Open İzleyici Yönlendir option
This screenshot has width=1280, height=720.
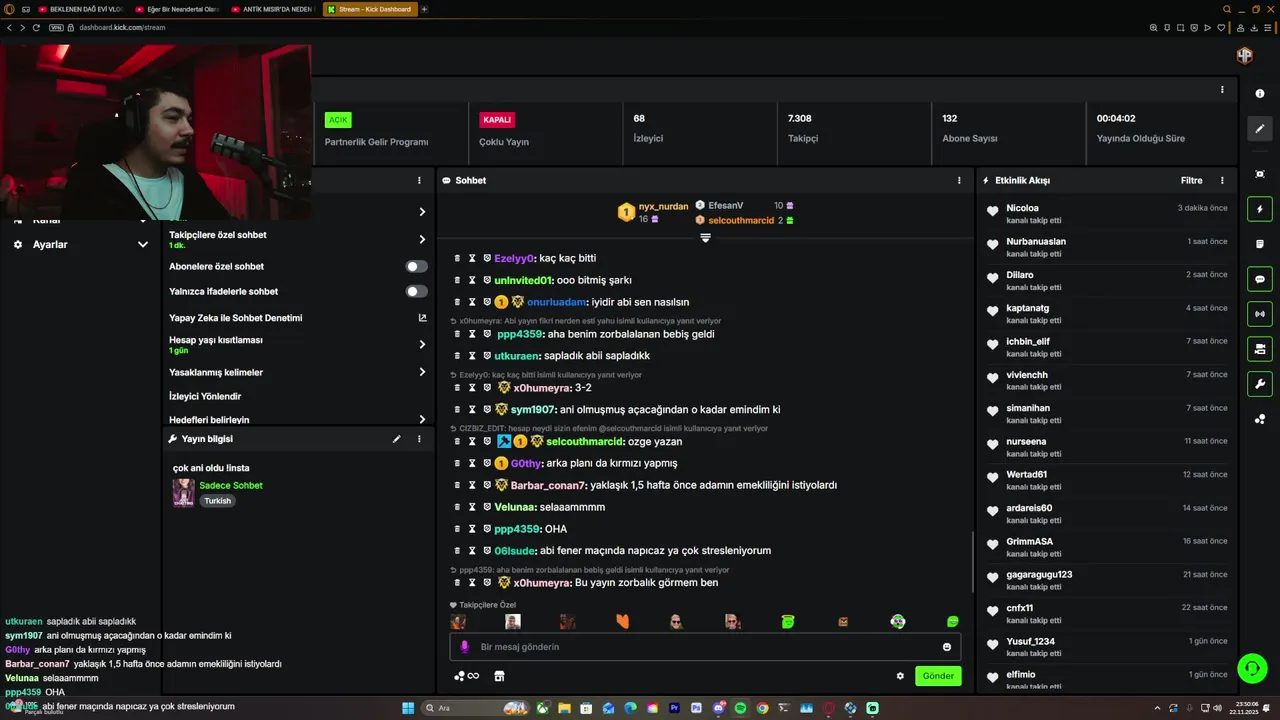tap(205, 396)
